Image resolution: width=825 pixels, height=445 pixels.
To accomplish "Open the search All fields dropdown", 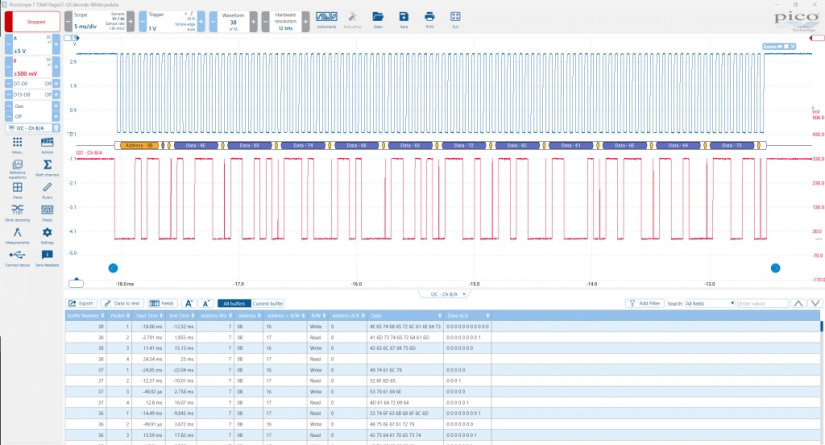I will [709, 304].
